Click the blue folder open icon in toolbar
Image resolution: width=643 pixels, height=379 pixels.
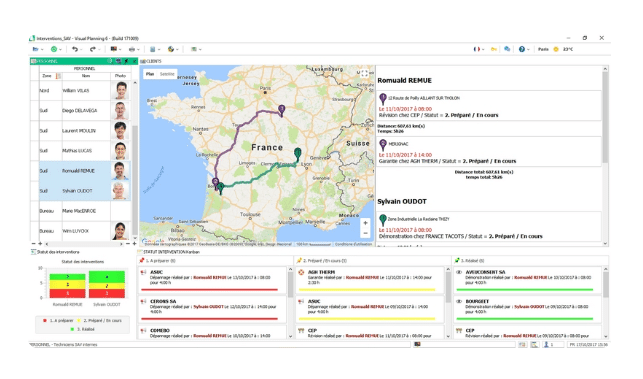[x=36, y=49]
